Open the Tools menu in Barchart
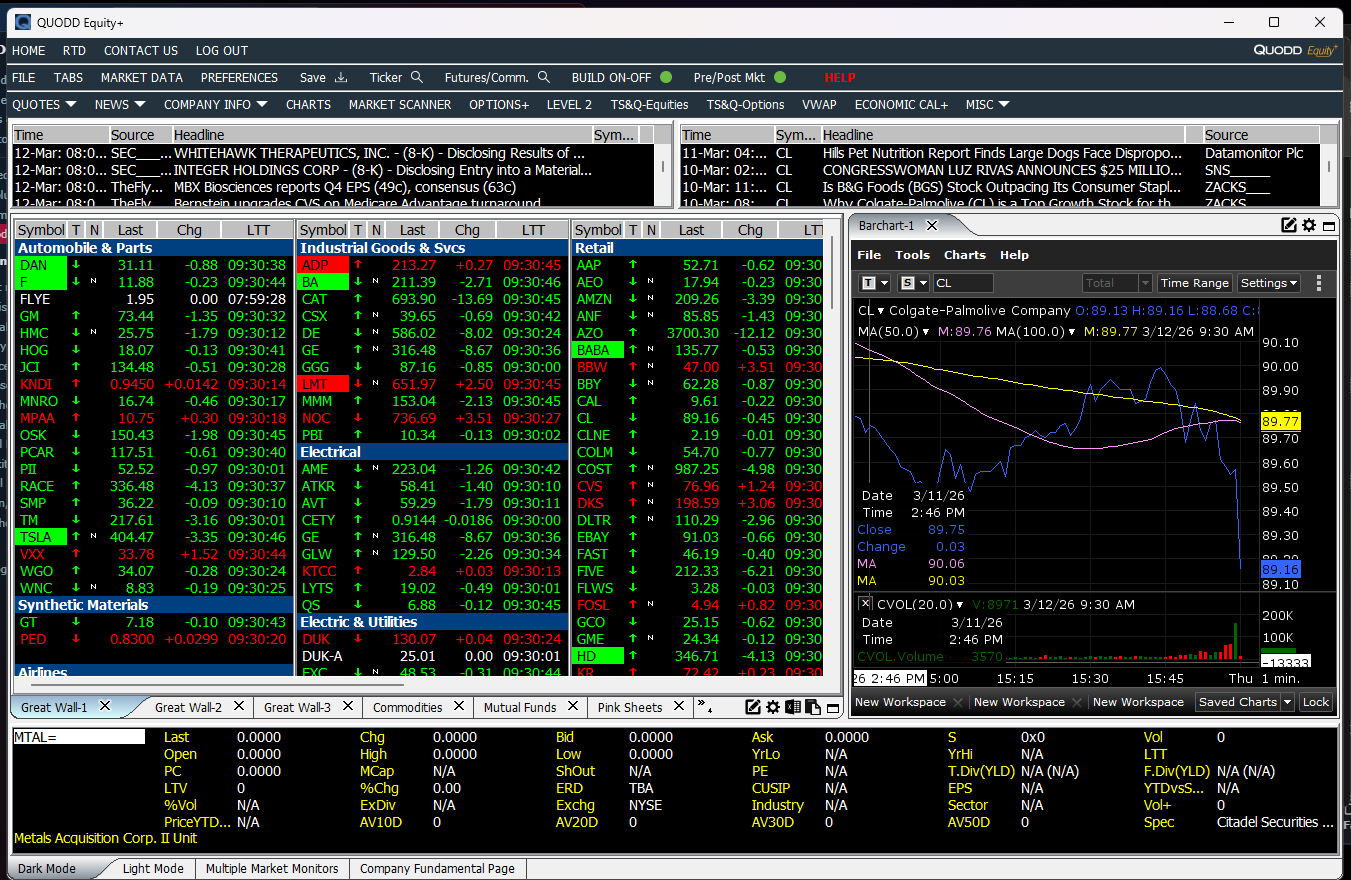Screen dimensions: 1351x880 pos(912,255)
